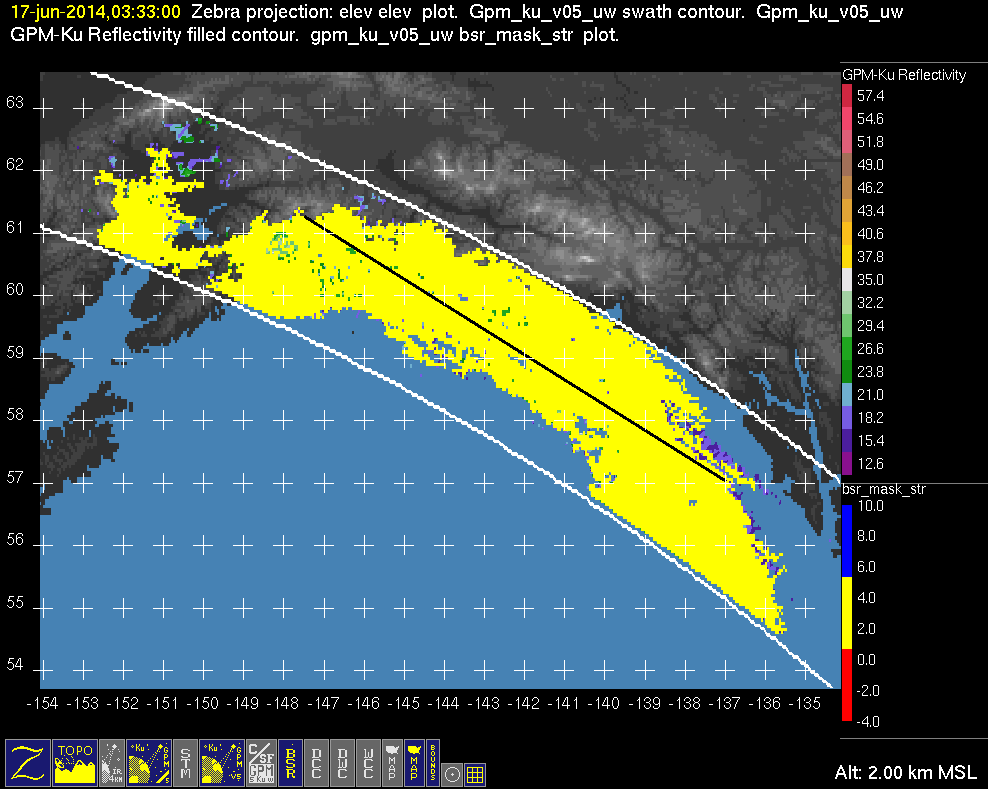Toggle the Ku GPM V5 reflectivity icon
The height and width of the screenshot is (789, 988).
point(222,762)
